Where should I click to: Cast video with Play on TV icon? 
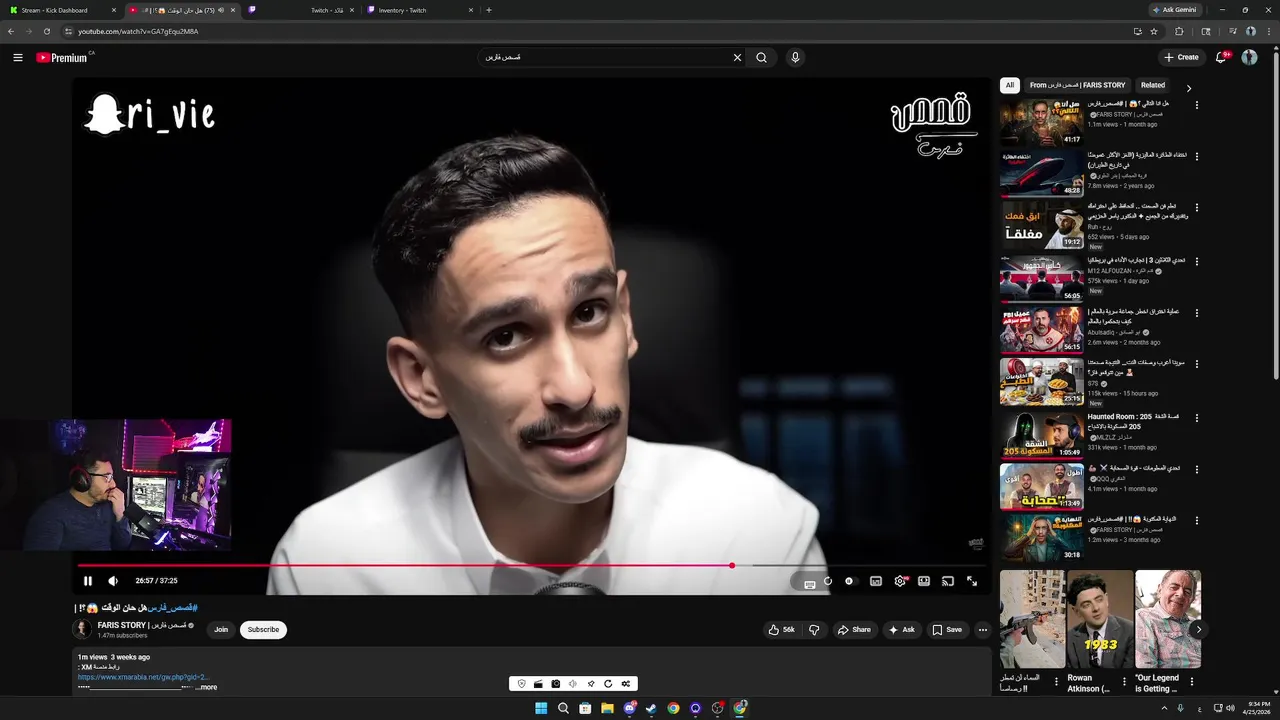(948, 581)
